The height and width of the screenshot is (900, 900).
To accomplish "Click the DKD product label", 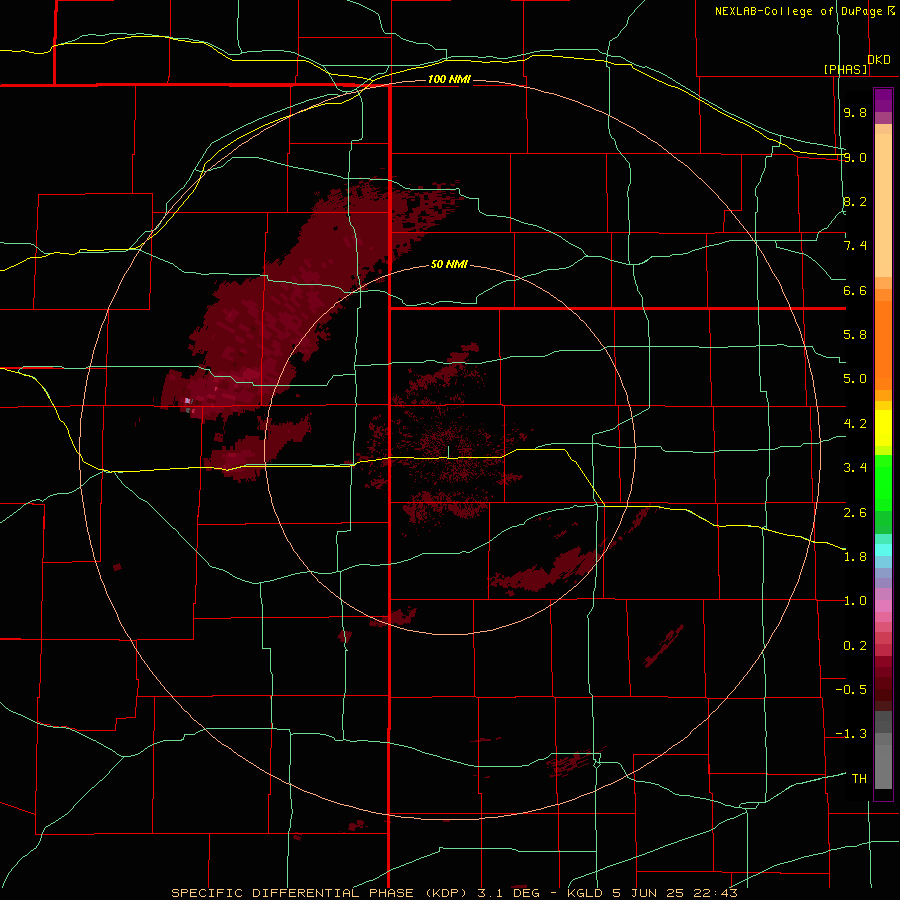I will click(x=879, y=60).
